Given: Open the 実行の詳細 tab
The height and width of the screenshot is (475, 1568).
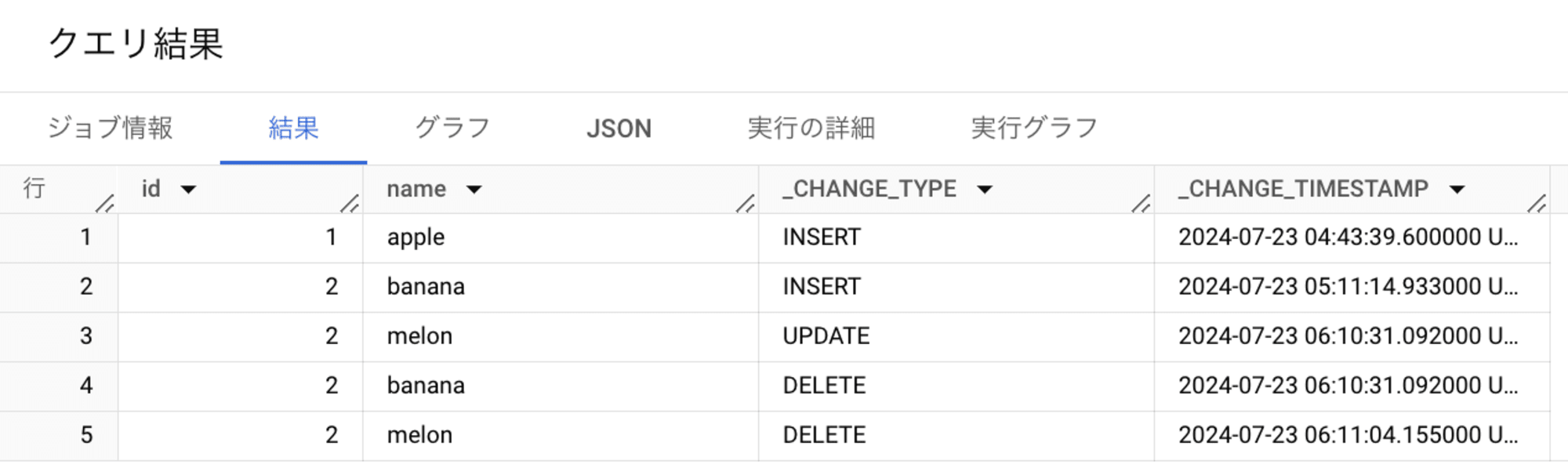Looking at the screenshot, I should point(811,128).
